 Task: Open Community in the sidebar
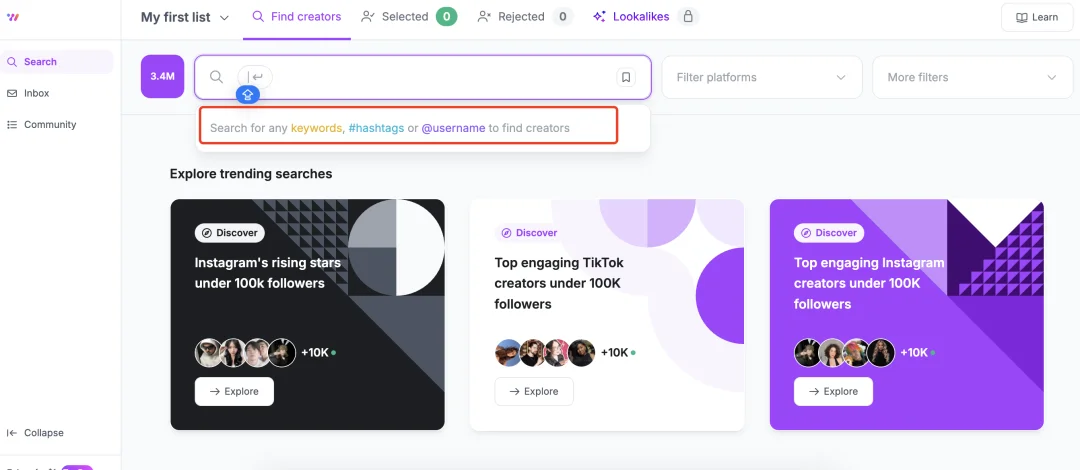click(49, 125)
